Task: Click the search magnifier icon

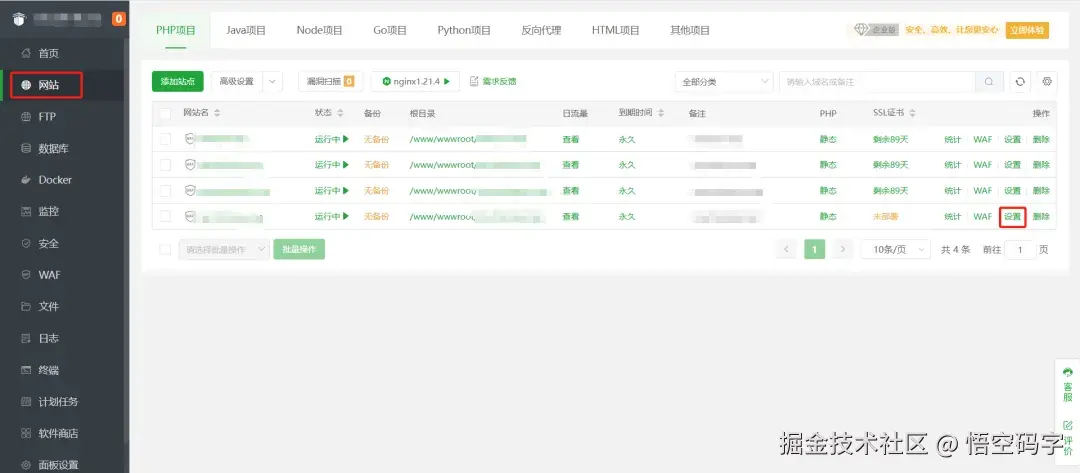Action: pos(989,81)
